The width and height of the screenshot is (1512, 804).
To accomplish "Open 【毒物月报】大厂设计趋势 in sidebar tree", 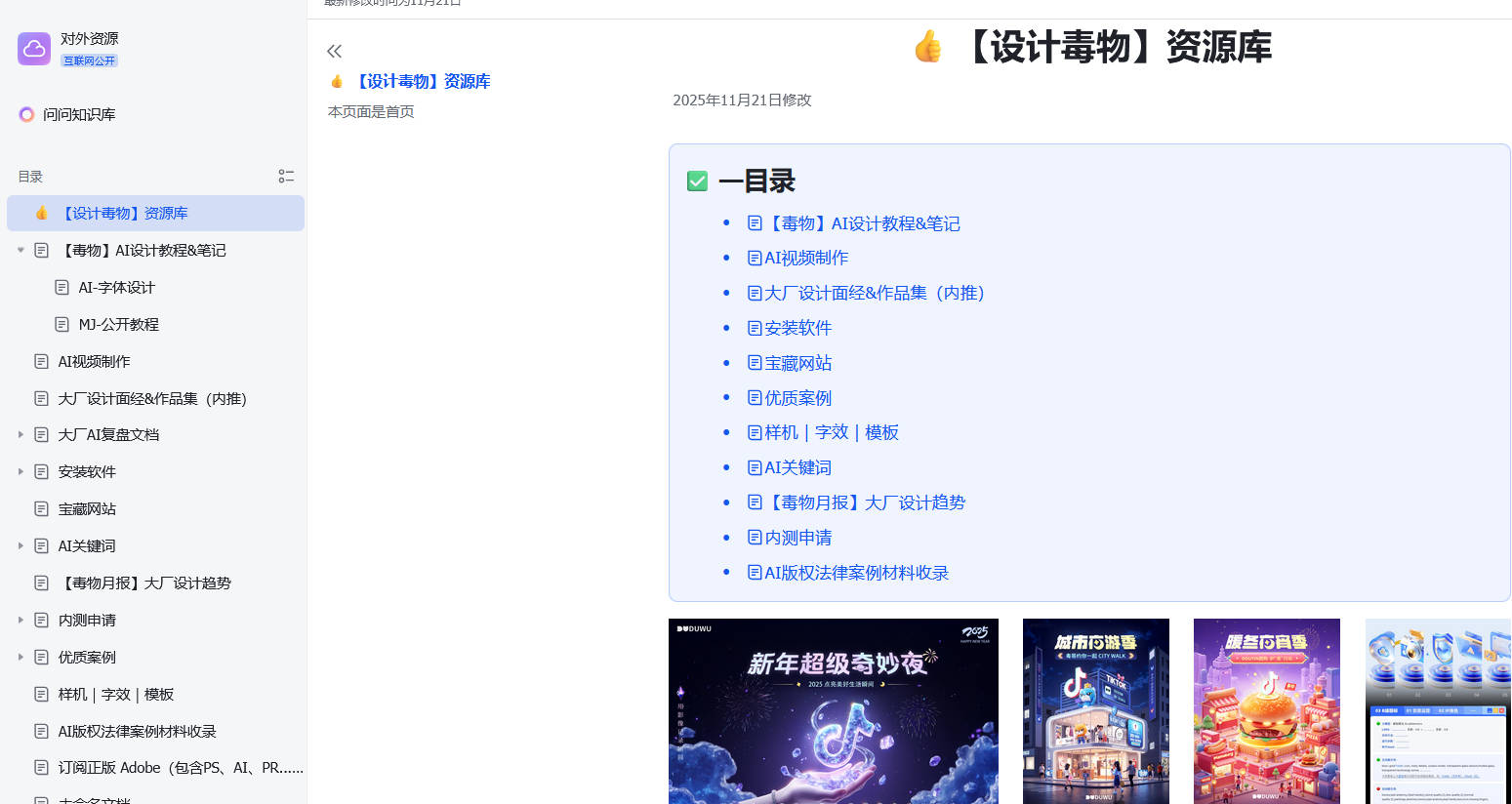I will (x=144, y=583).
